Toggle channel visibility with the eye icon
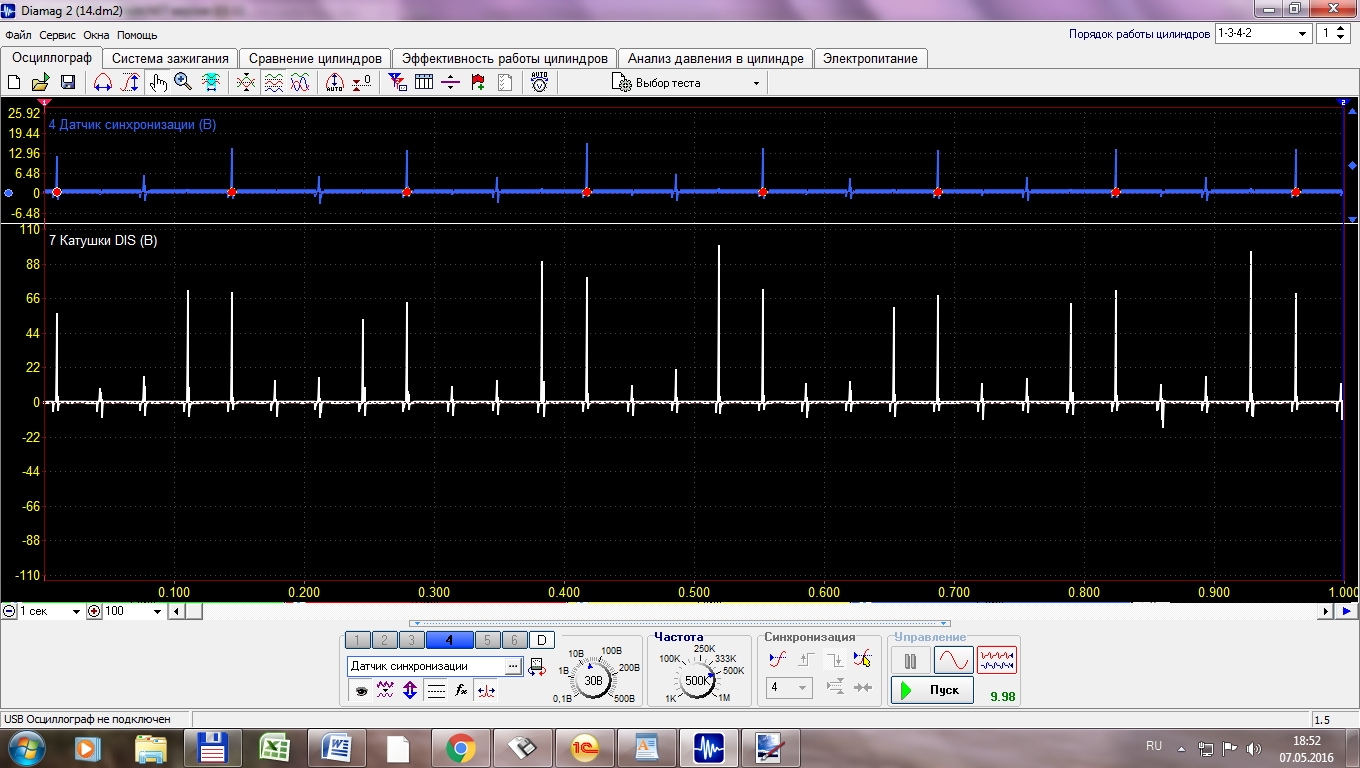The height and width of the screenshot is (768, 1360). tap(361, 690)
